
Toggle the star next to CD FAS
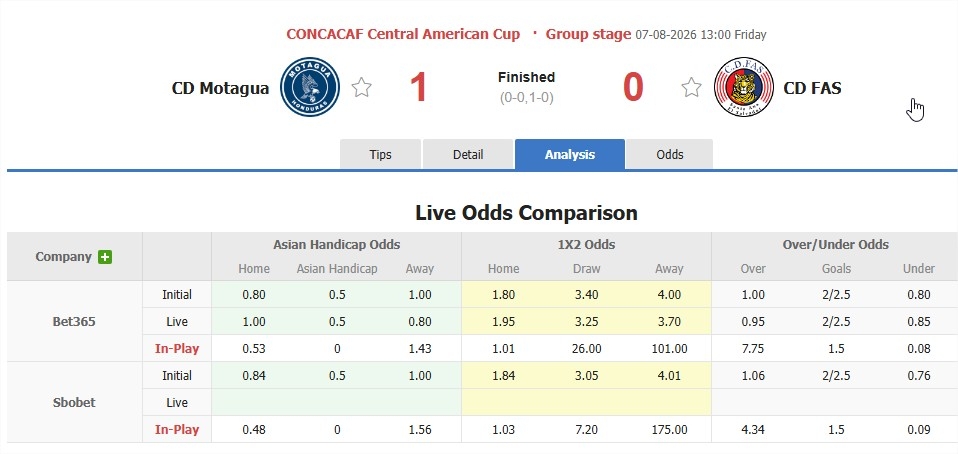(x=691, y=87)
